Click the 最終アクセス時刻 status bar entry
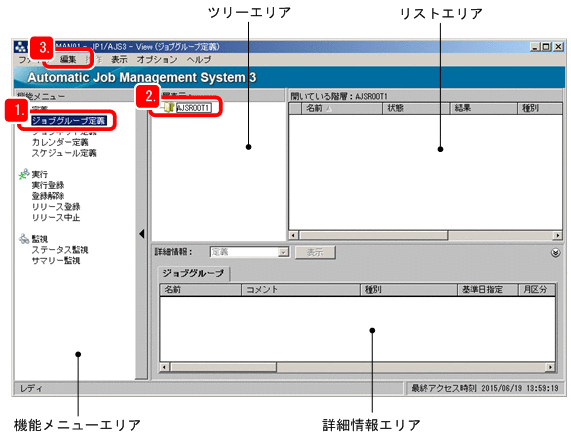 485,388
